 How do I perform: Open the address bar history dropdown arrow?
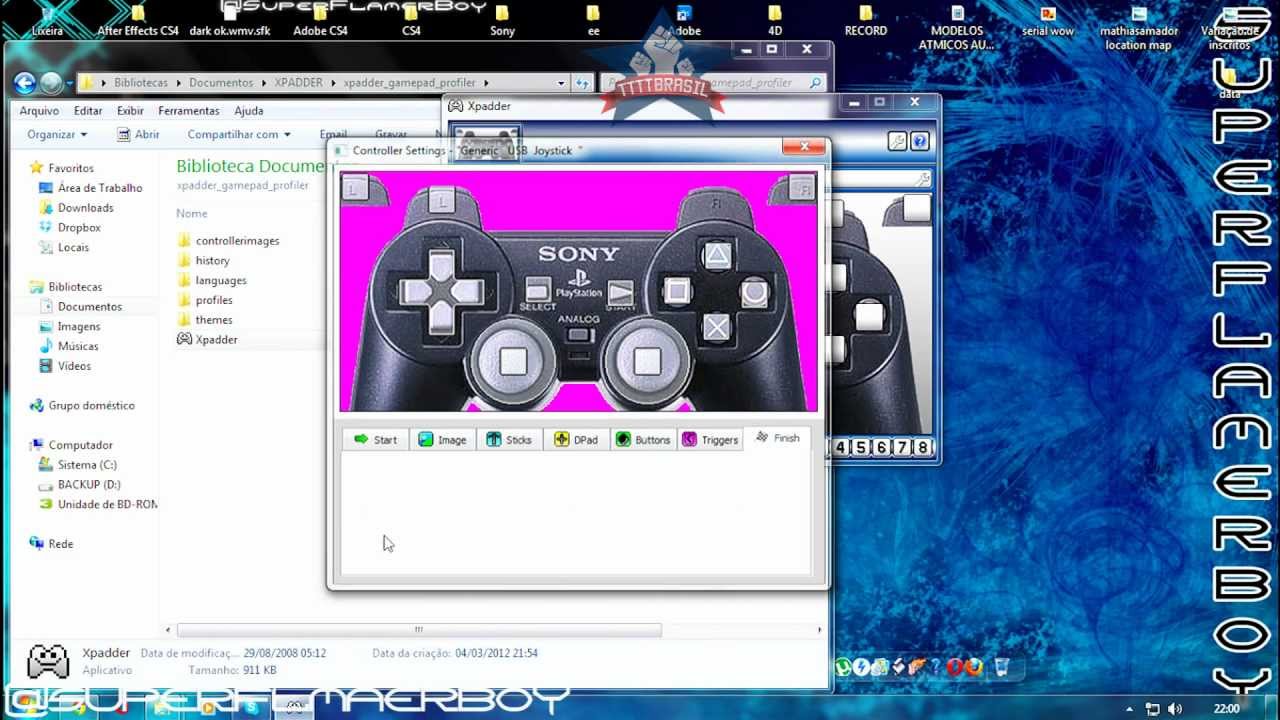(561, 83)
